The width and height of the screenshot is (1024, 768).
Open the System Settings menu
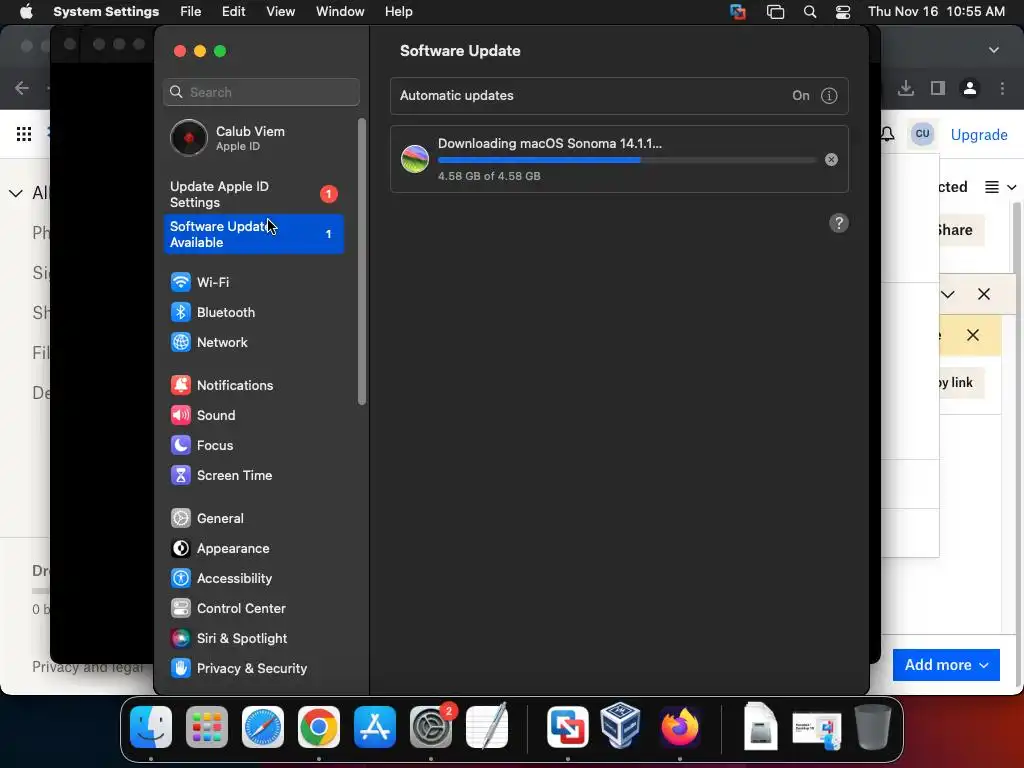[106, 12]
